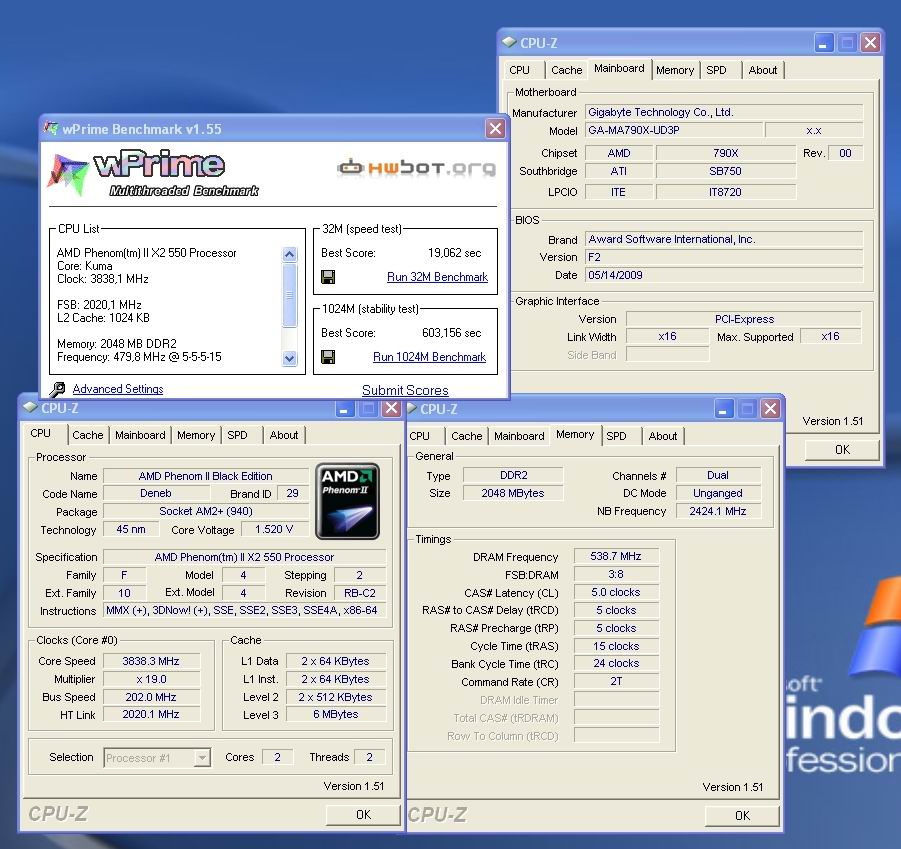
Task: Open About tab in CPU window
Action: tap(284, 435)
